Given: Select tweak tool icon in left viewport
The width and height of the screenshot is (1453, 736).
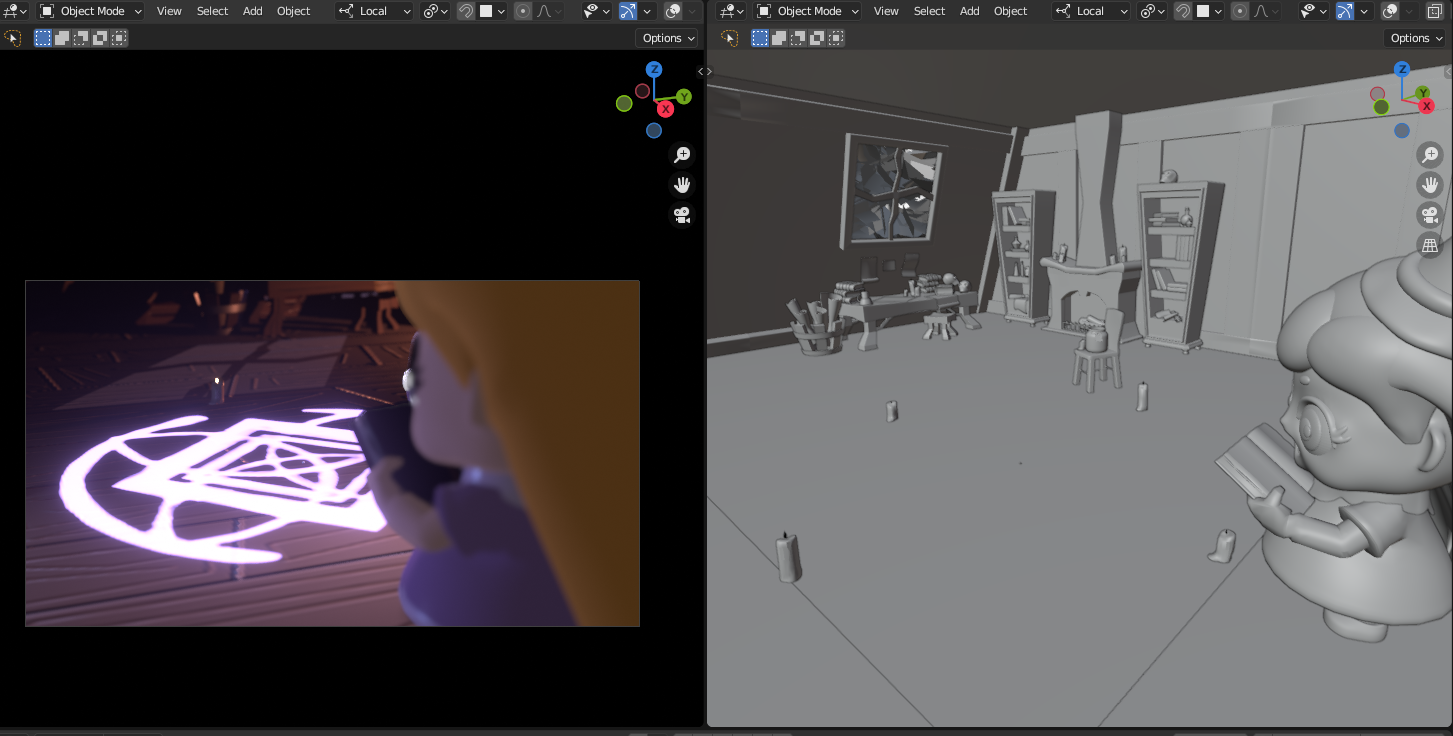Looking at the screenshot, I should [13, 38].
